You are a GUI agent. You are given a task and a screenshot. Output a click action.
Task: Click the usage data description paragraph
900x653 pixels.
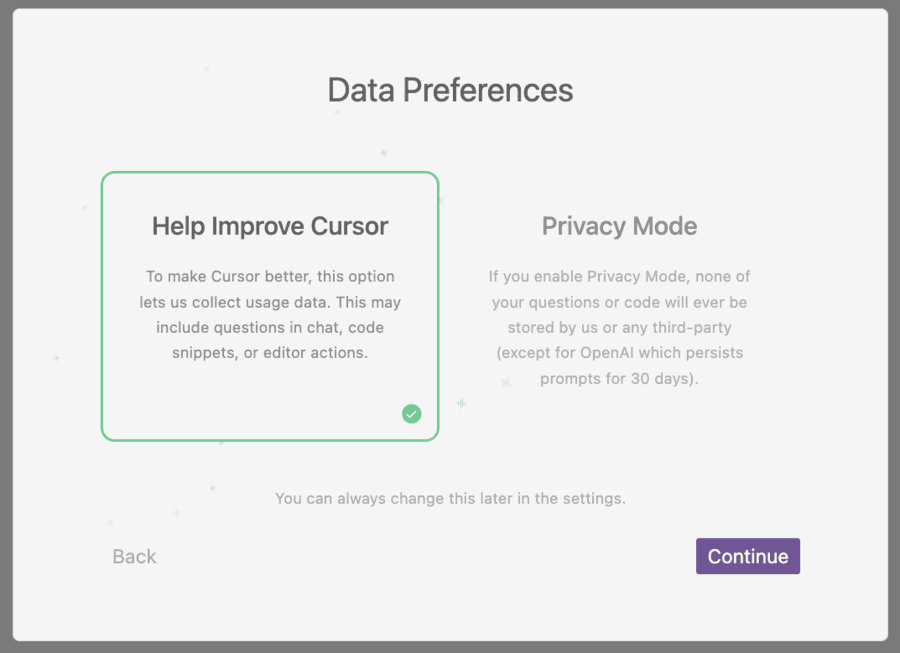coord(270,314)
